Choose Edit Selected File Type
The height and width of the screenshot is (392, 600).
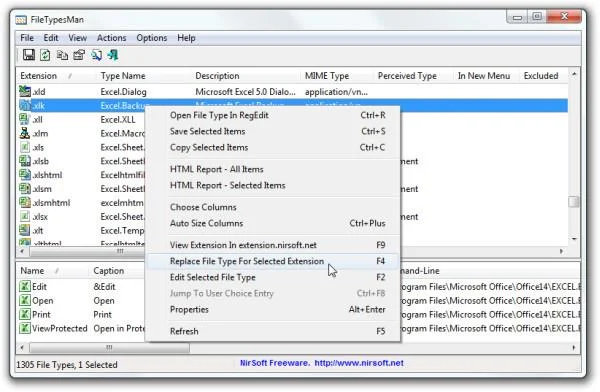point(272,277)
